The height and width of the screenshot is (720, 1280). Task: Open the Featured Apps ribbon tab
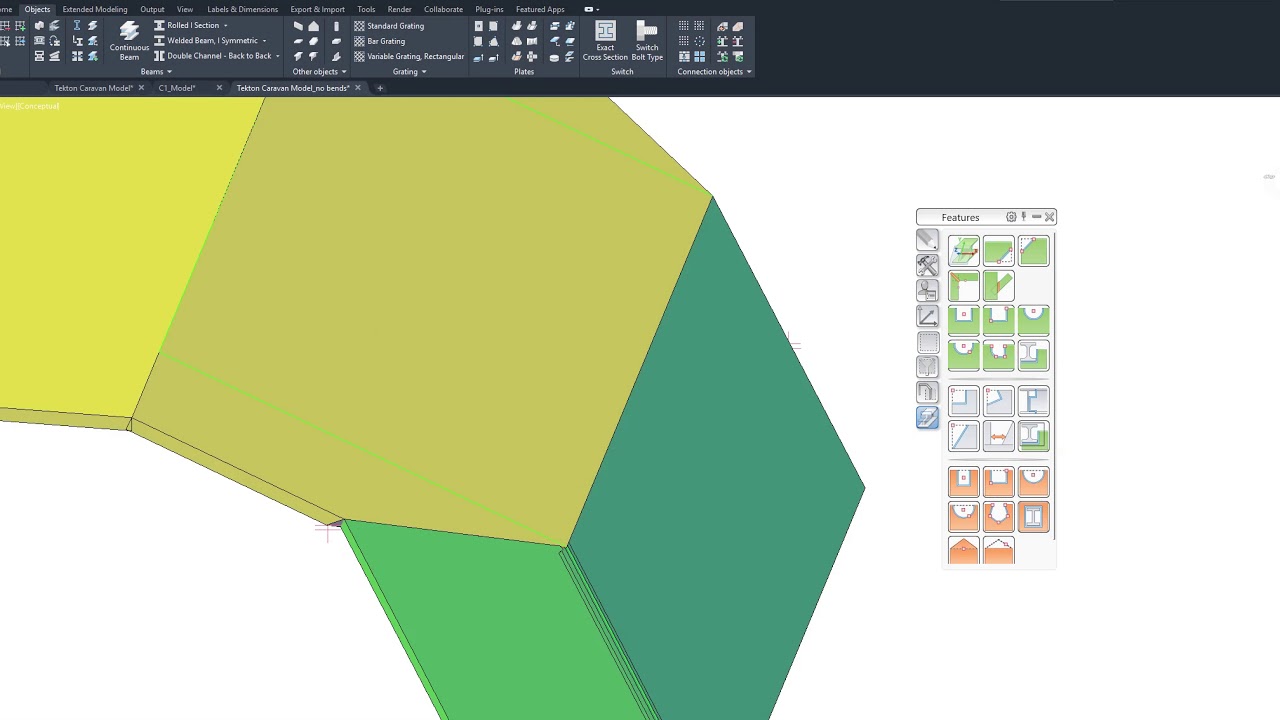(540, 9)
